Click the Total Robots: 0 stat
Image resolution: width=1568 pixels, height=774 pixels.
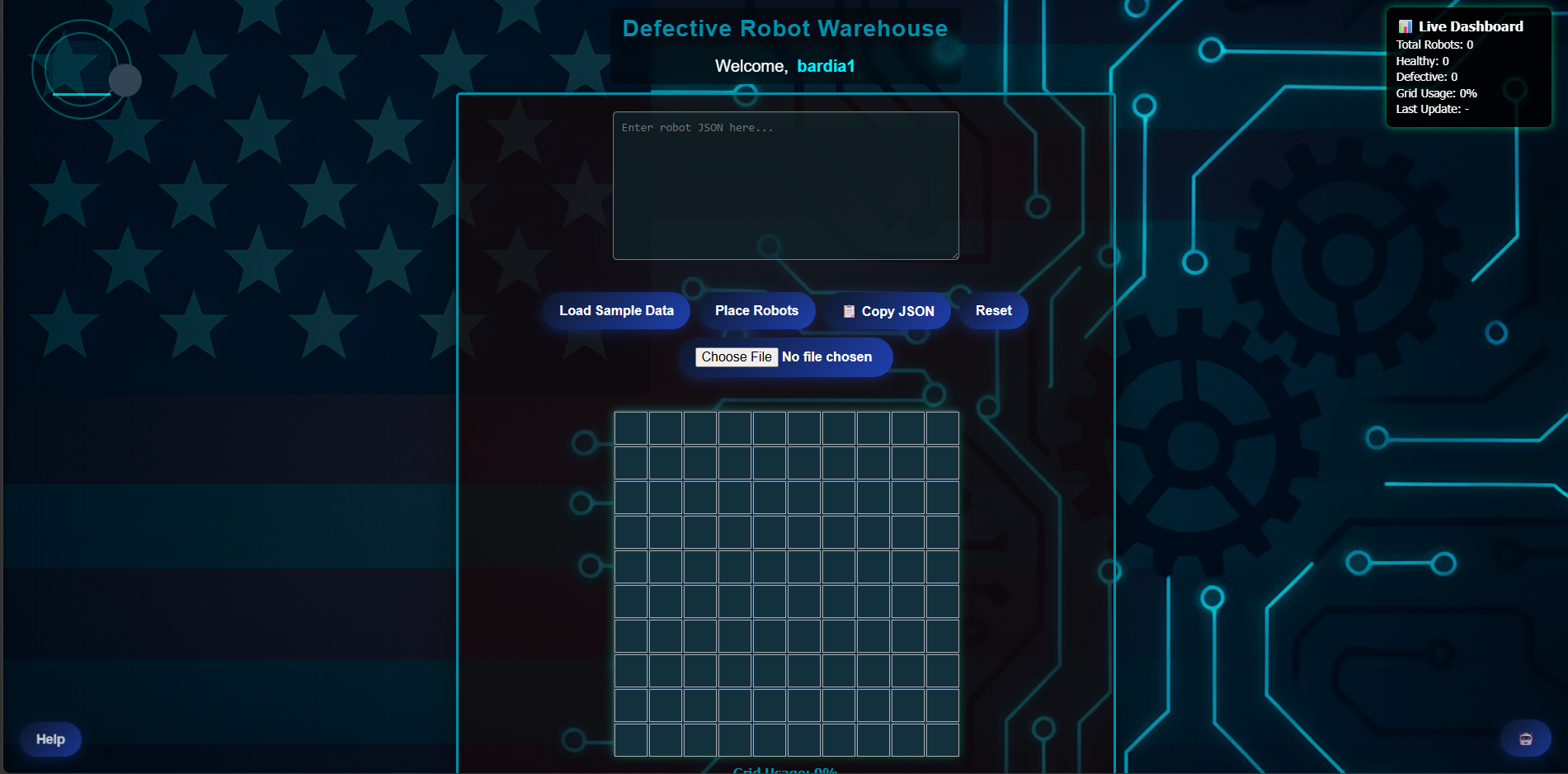(x=1434, y=45)
